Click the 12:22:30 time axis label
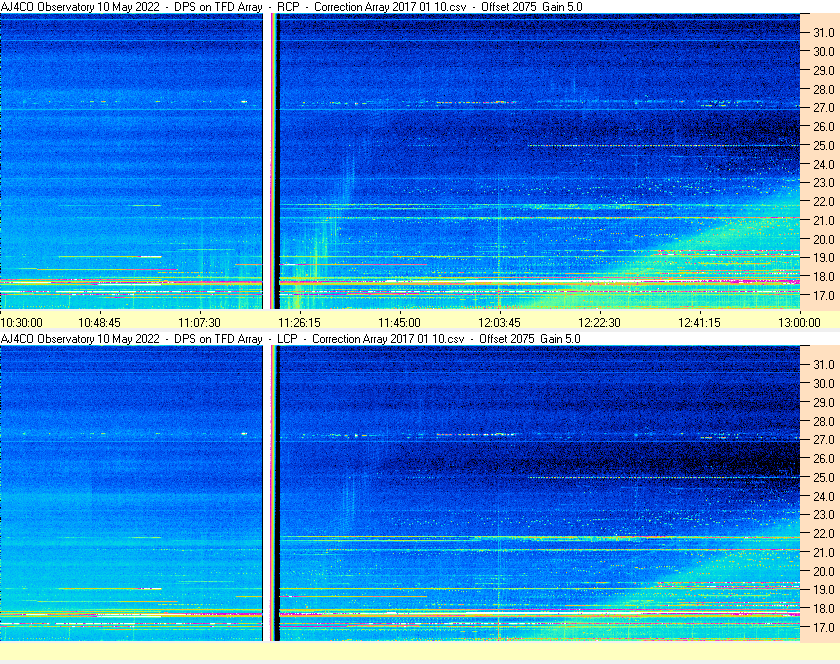 tap(599, 323)
